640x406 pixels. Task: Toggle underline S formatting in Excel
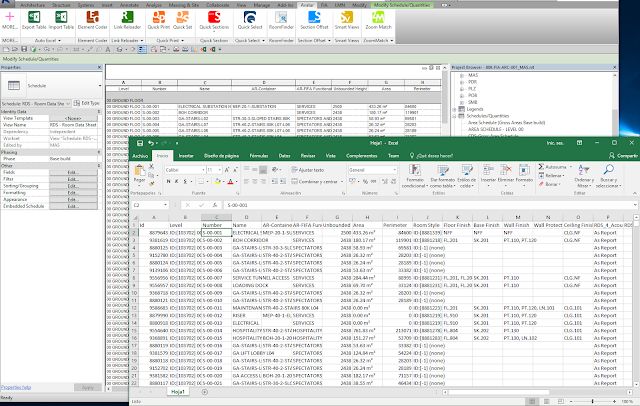(x=185, y=181)
